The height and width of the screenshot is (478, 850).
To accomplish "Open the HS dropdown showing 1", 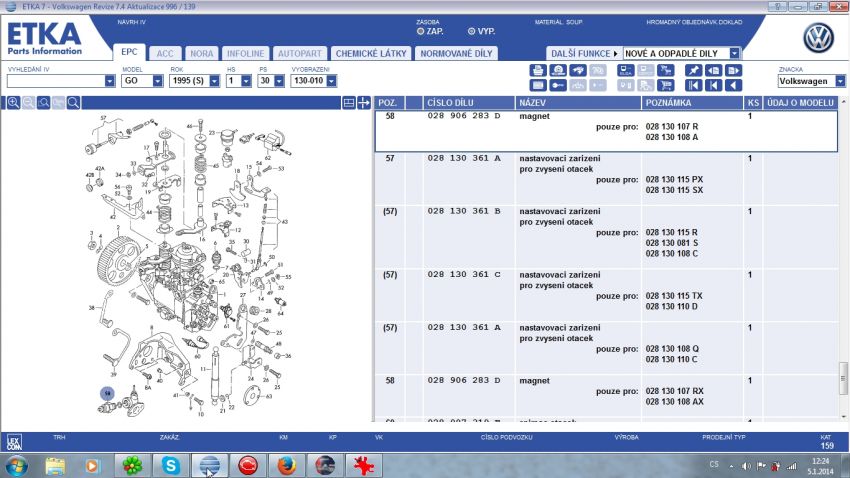I will click(x=246, y=81).
